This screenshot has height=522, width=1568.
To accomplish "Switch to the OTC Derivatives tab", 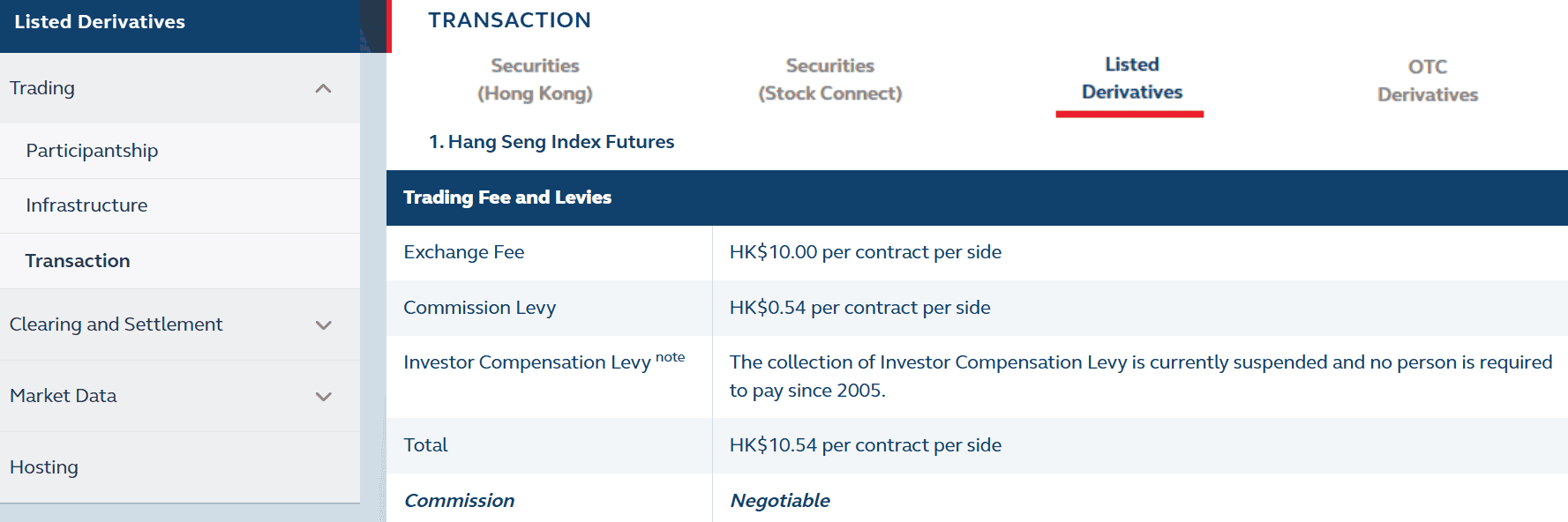I will point(1426,80).
